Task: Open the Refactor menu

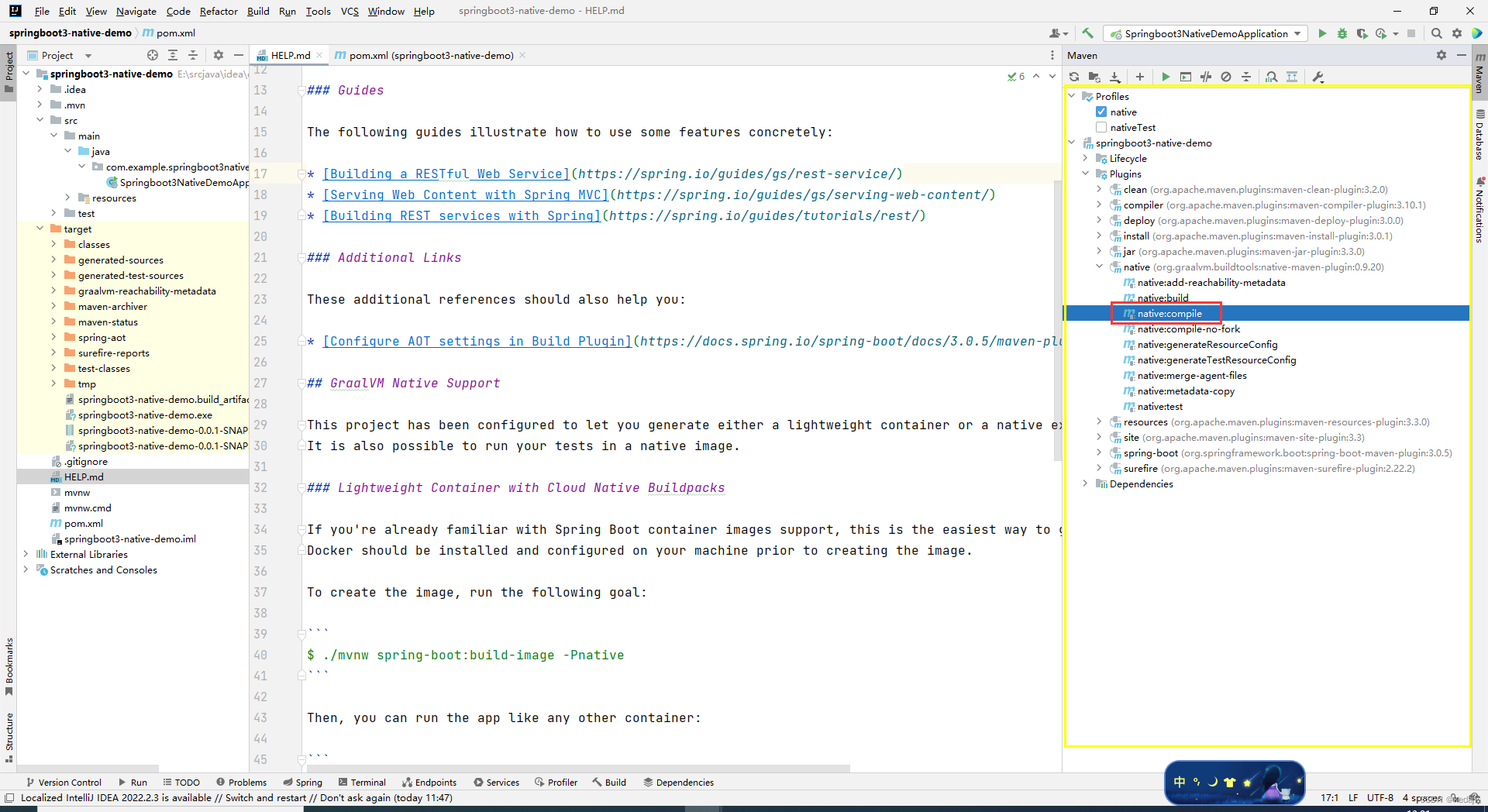Action: (219, 11)
